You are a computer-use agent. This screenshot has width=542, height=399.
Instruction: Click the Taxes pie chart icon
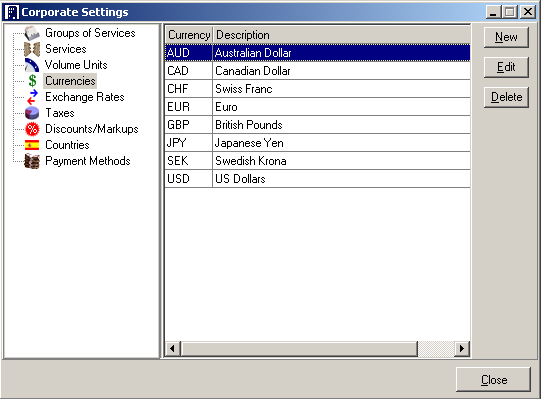tap(32, 113)
